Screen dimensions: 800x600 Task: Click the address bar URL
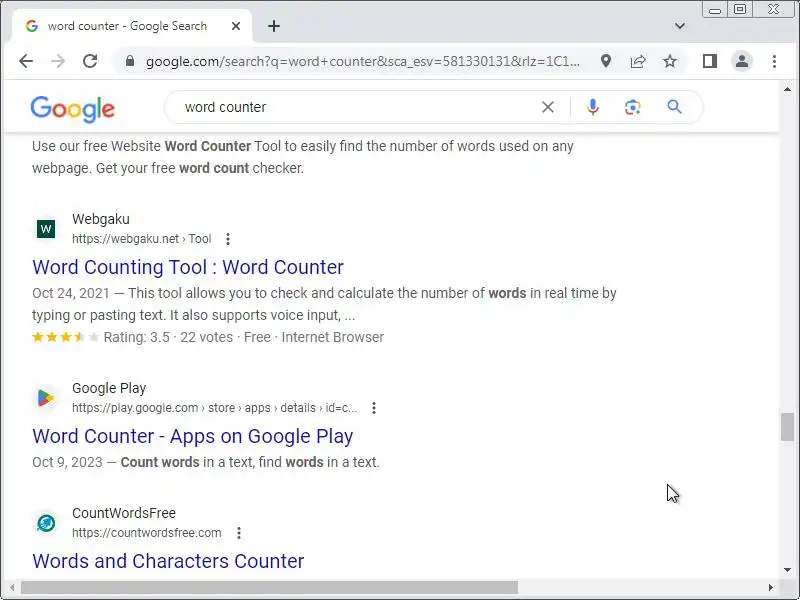tap(363, 61)
